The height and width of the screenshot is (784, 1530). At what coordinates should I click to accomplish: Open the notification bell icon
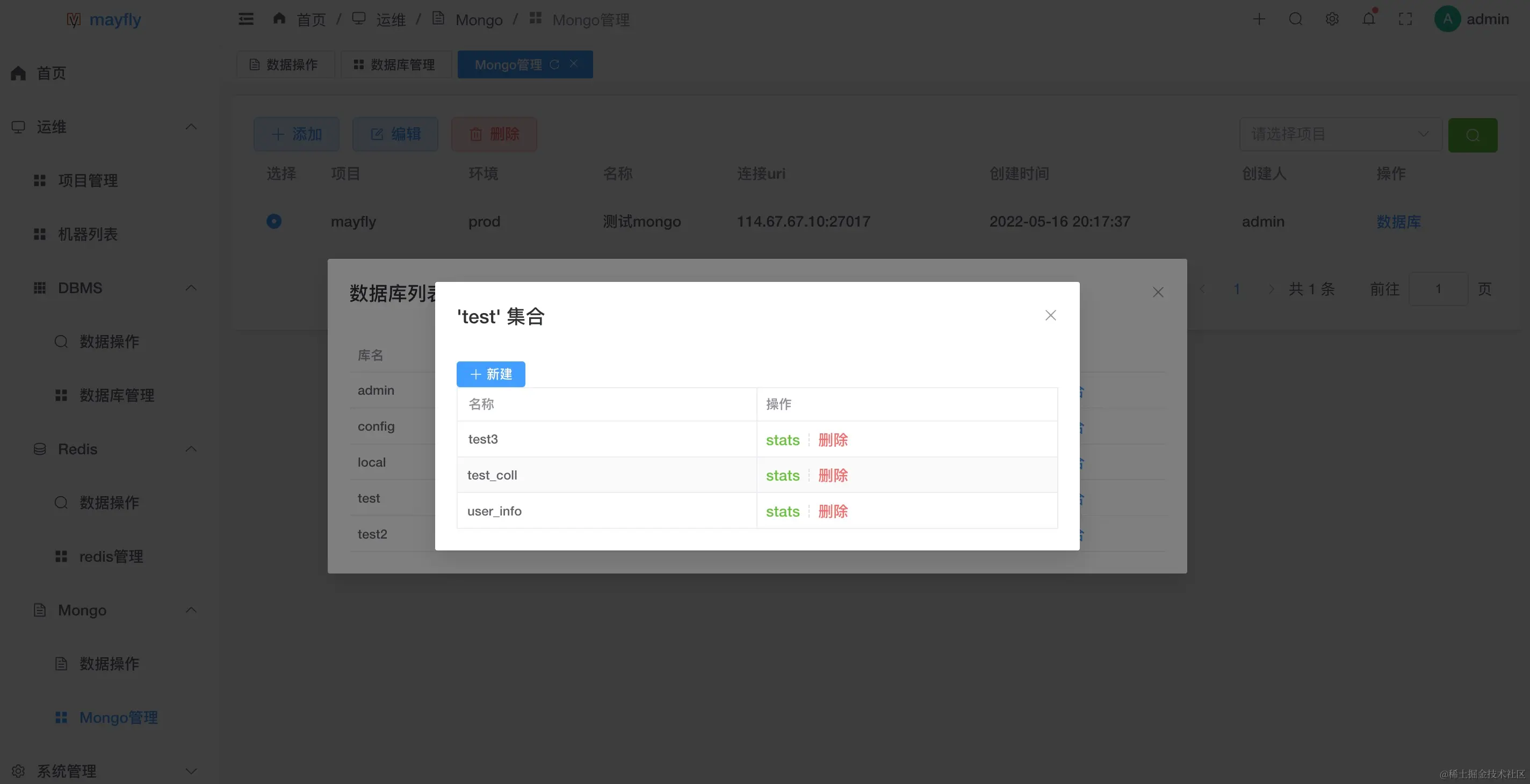pos(1368,19)
